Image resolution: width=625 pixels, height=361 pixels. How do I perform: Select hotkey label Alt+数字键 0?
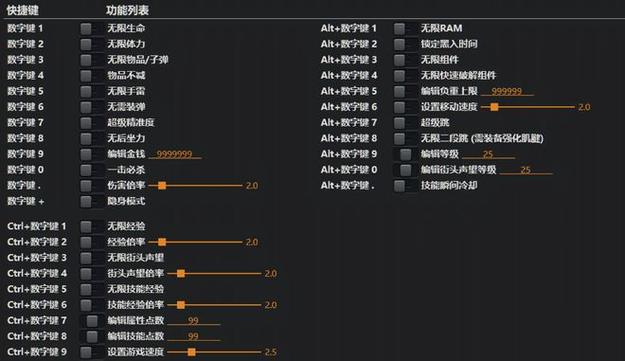click(348, 170)
